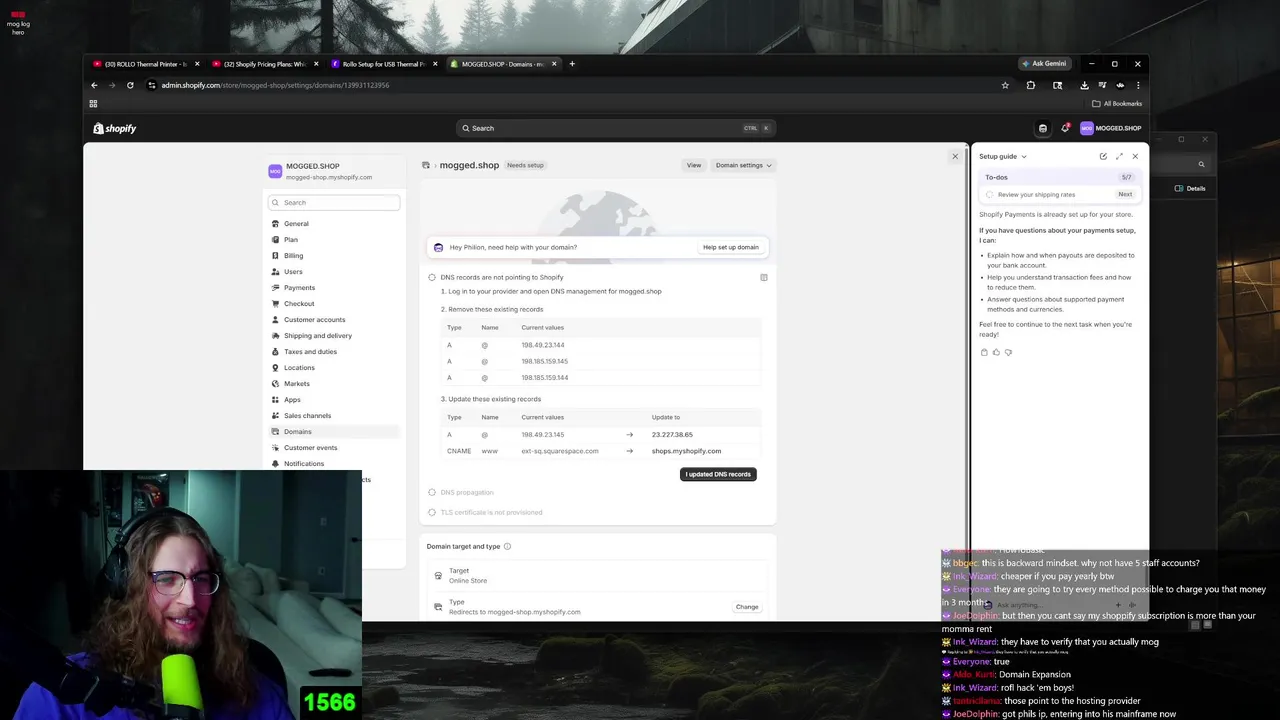Close the settings panel with X
The width and height of the screenshot is (1280, 720).
pyautogui.click(x=955, y=156)
